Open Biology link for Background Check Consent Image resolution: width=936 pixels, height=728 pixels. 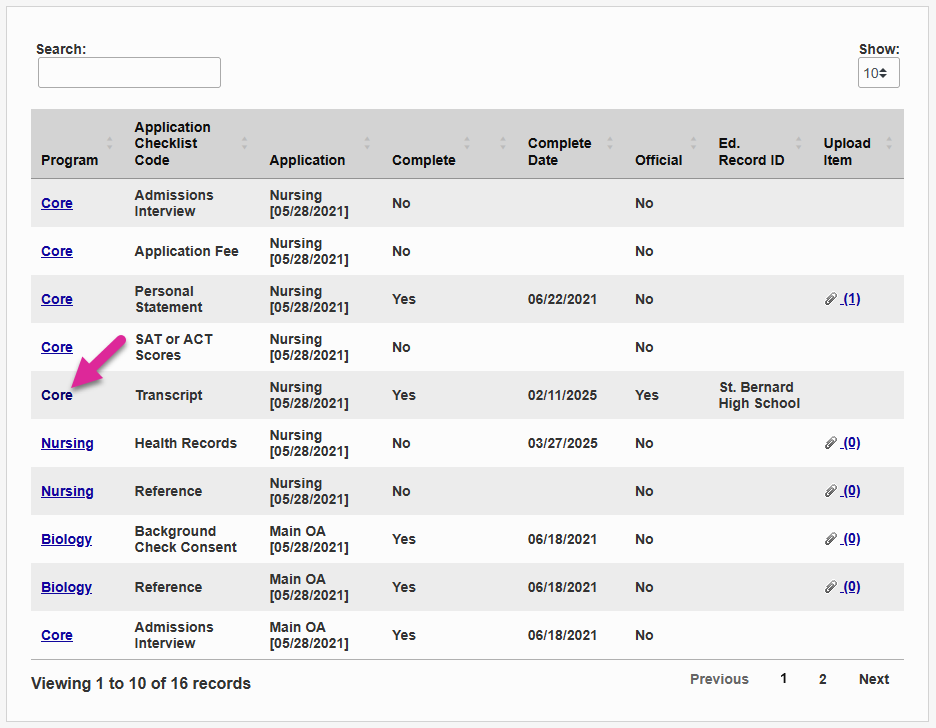66,539
